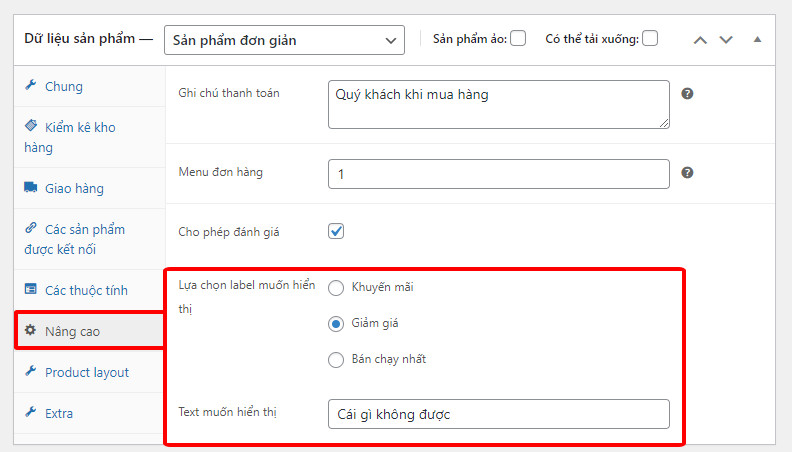792x452 pixels.
Task: Click the truck icon for Giao hàng
Action: (31, 187)
